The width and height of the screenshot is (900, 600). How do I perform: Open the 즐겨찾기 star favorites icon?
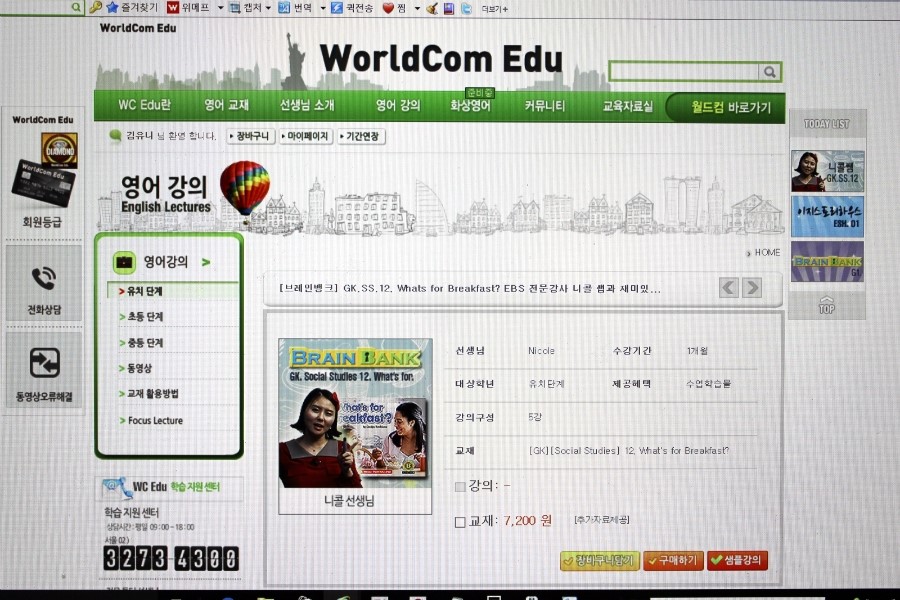point(112,7)
